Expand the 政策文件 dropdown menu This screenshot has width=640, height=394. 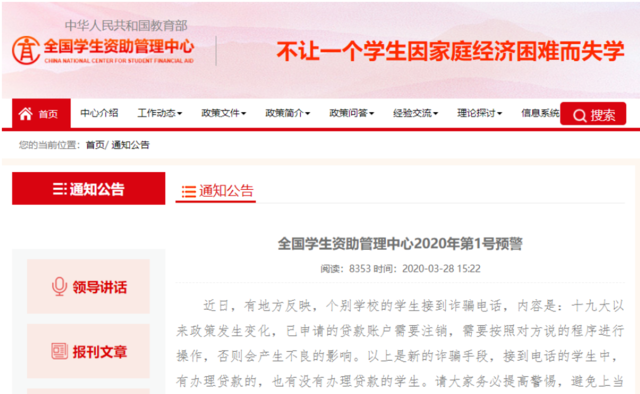[x=224, y=113]
